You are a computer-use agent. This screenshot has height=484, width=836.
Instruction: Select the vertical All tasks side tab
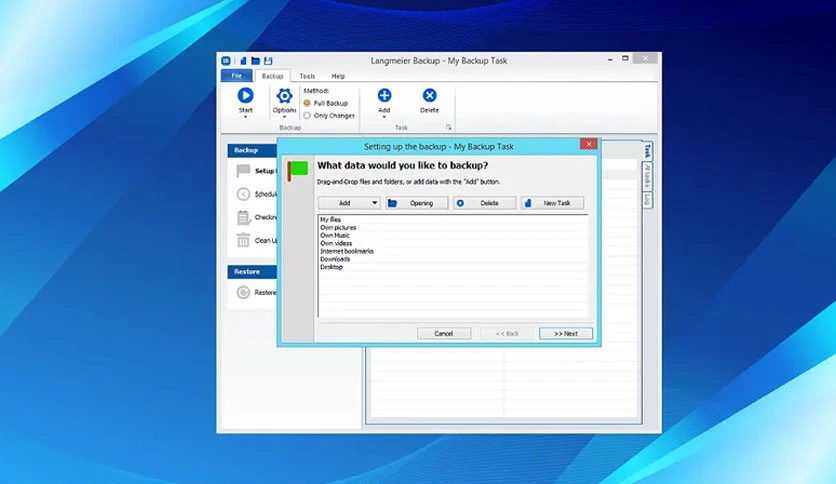pos(648,176)
